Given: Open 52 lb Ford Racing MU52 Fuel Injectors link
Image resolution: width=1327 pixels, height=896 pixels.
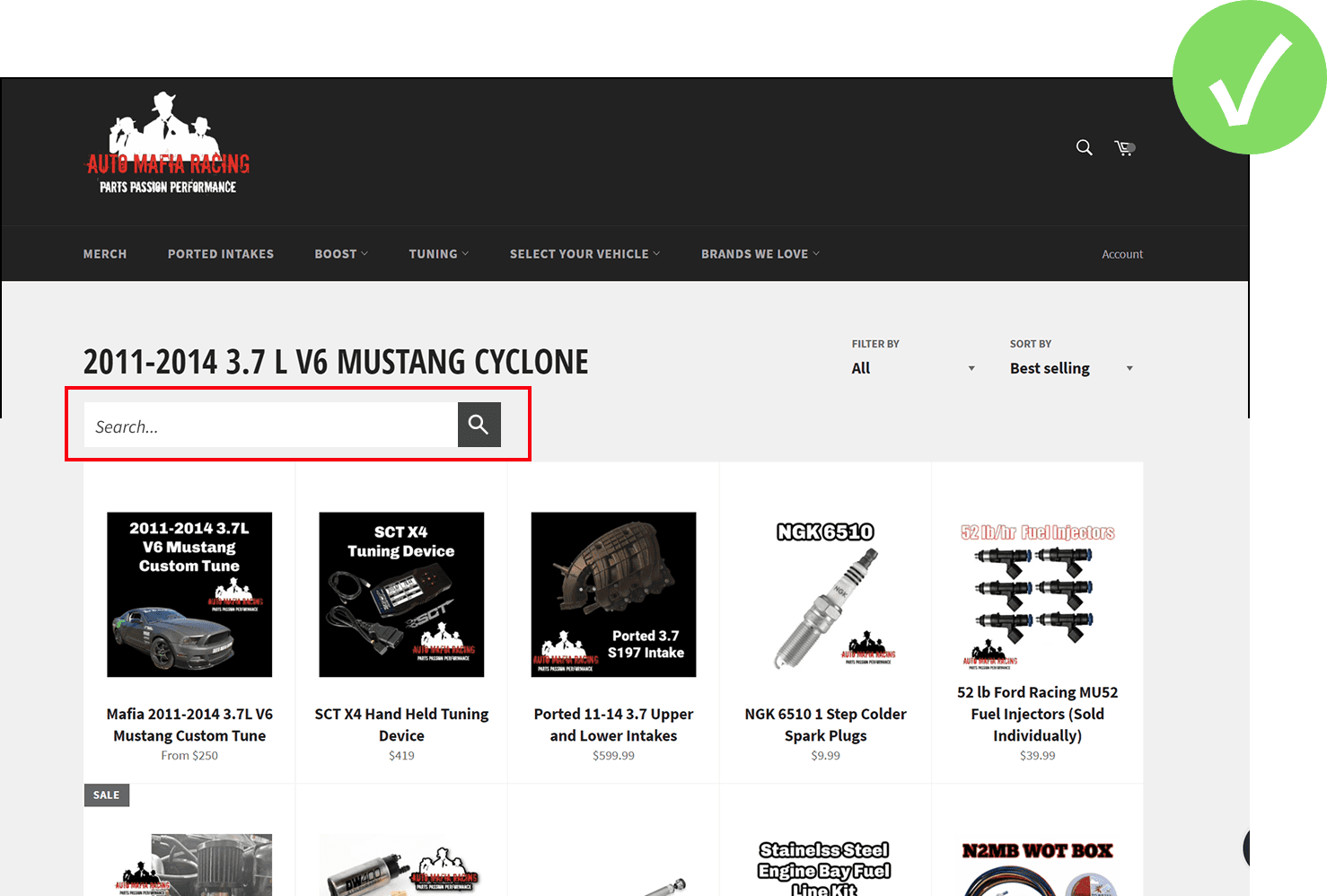Looking at the screenshot, I should click(1038, 714).
